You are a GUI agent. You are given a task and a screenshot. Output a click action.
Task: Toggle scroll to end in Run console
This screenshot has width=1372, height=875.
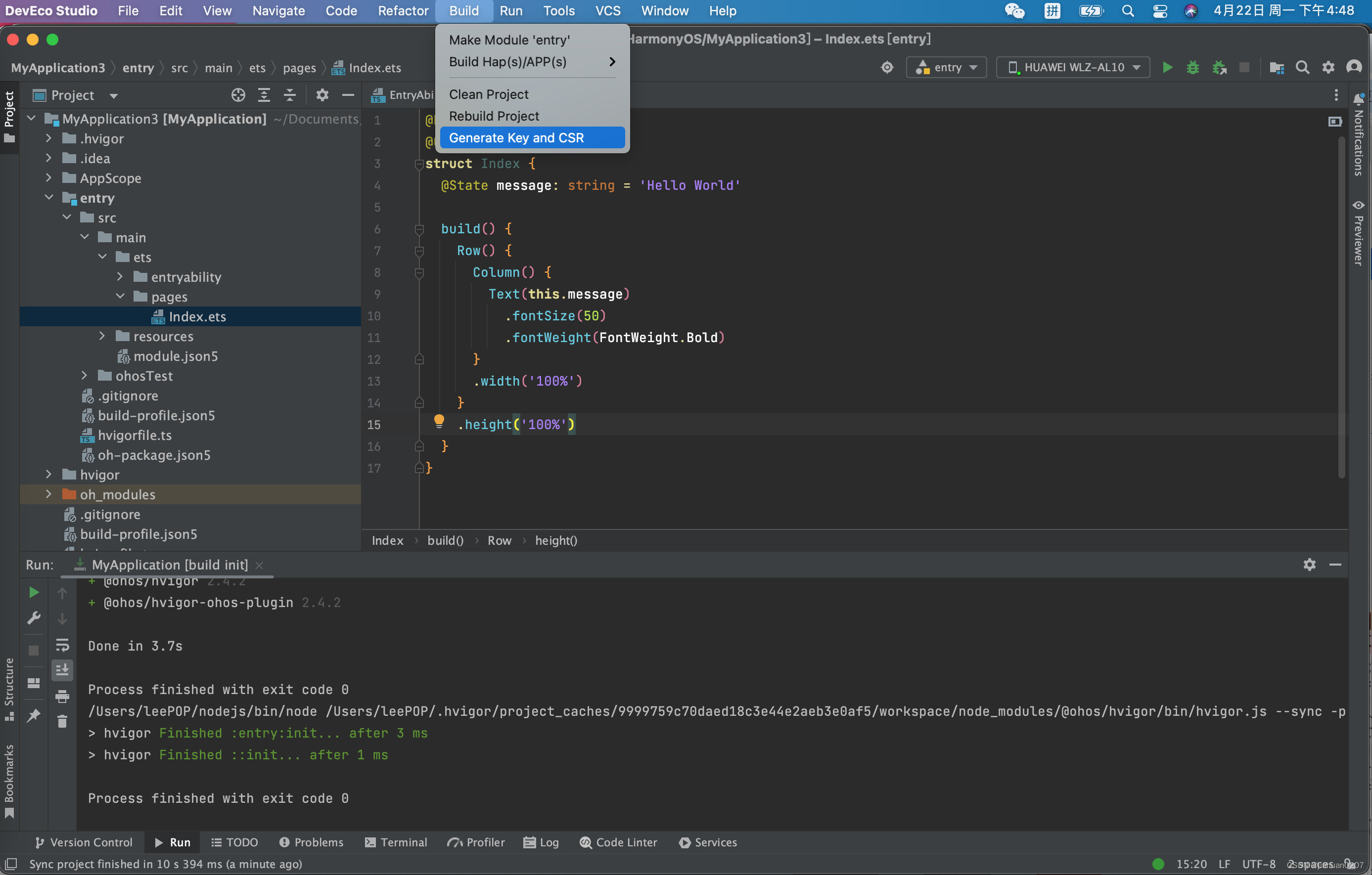coord(62,670)
